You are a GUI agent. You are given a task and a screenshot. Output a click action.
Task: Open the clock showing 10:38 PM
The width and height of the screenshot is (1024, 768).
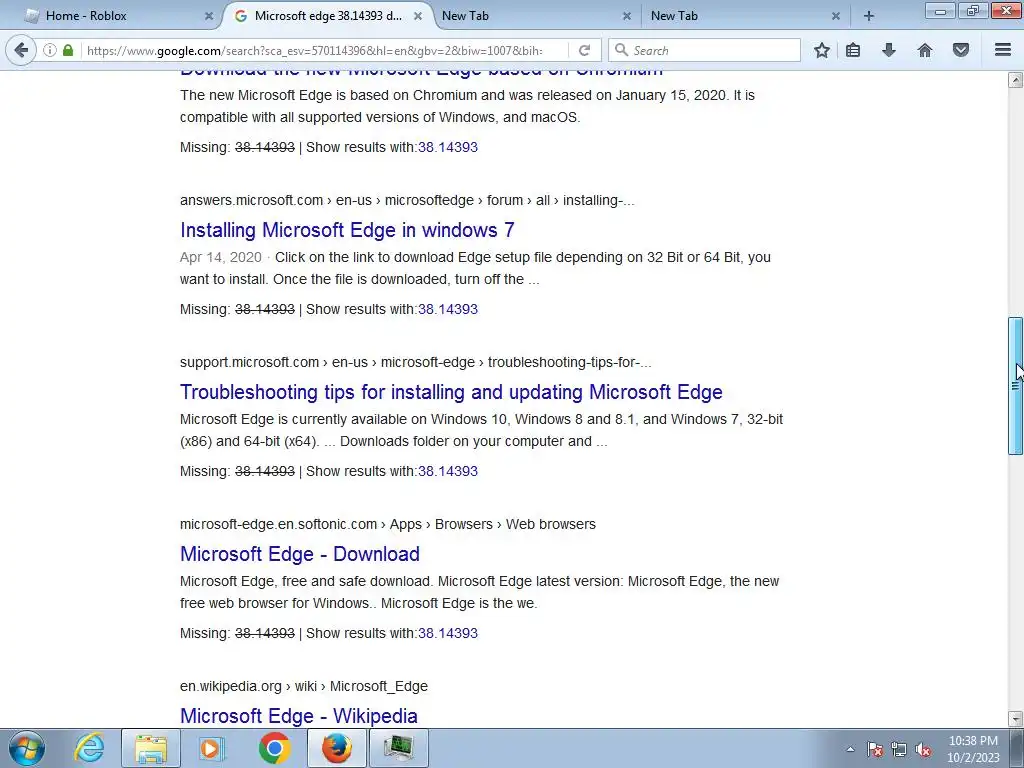pos(973,748)
